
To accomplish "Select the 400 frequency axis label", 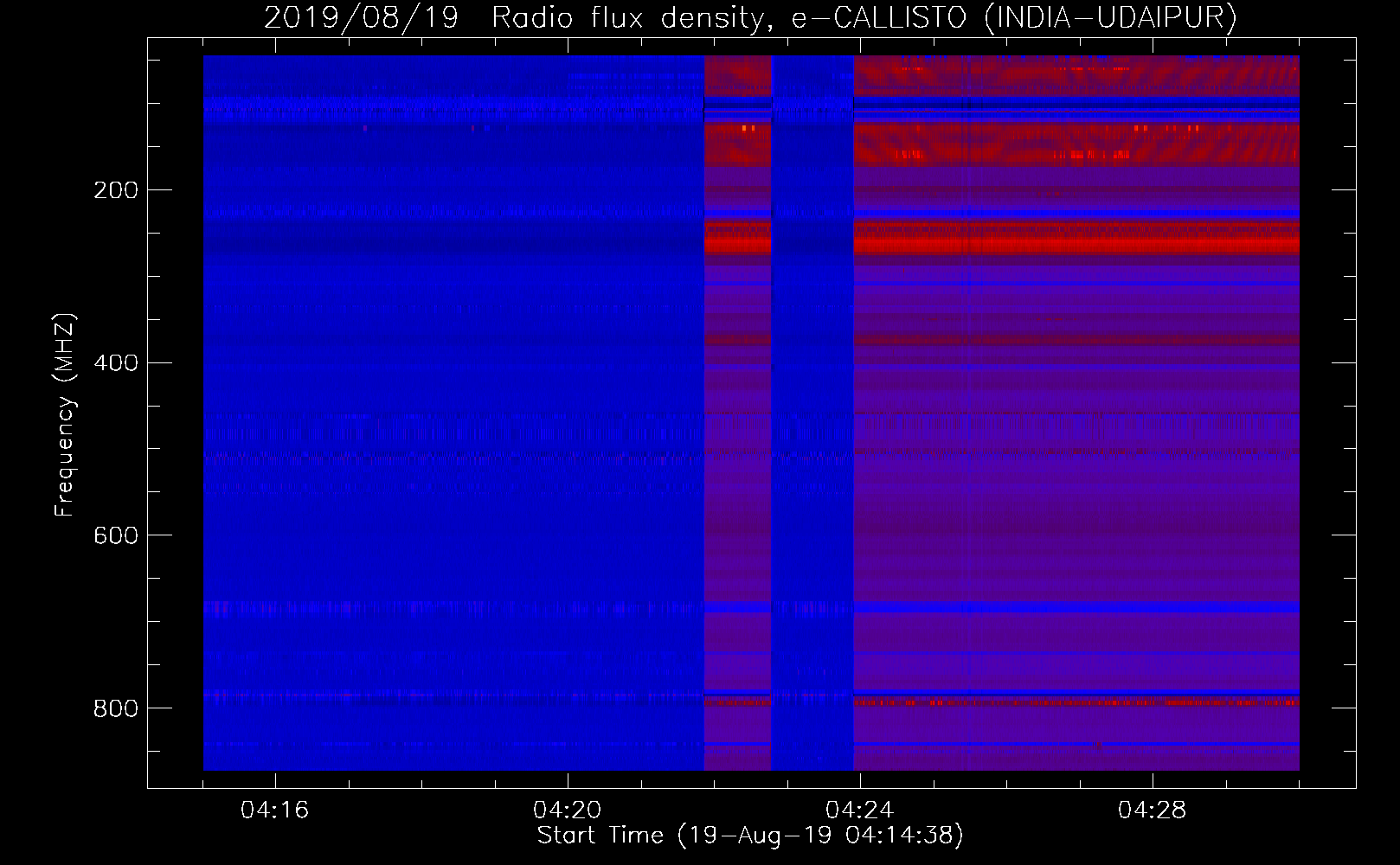I will (116, 363).
